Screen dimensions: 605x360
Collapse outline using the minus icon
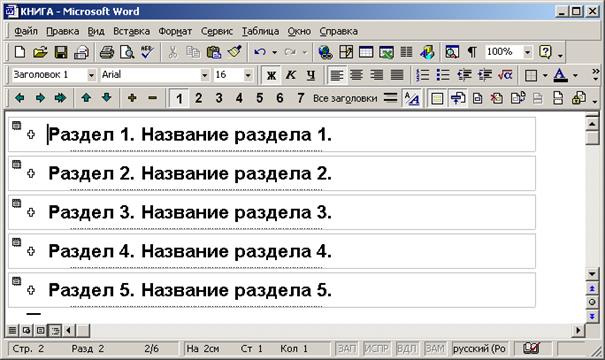pyautogui.click(x=152, y=98)
